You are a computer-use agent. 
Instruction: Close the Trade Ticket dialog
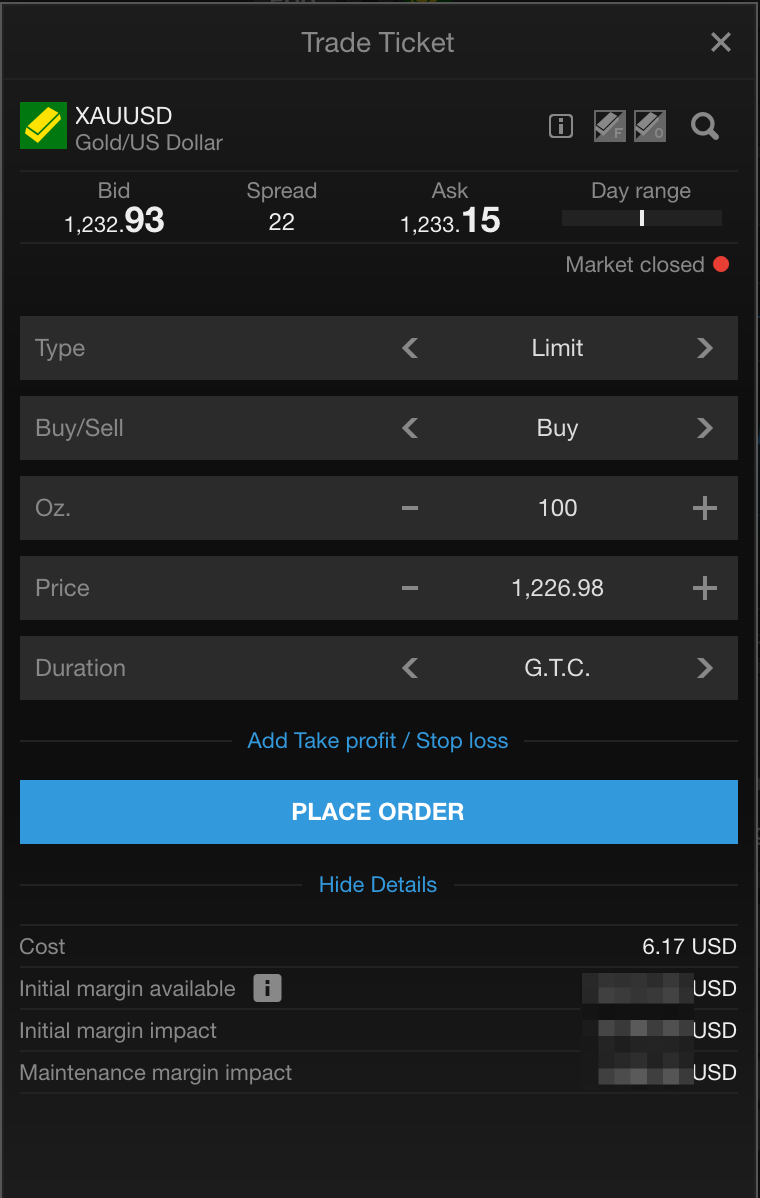point(720,42)
